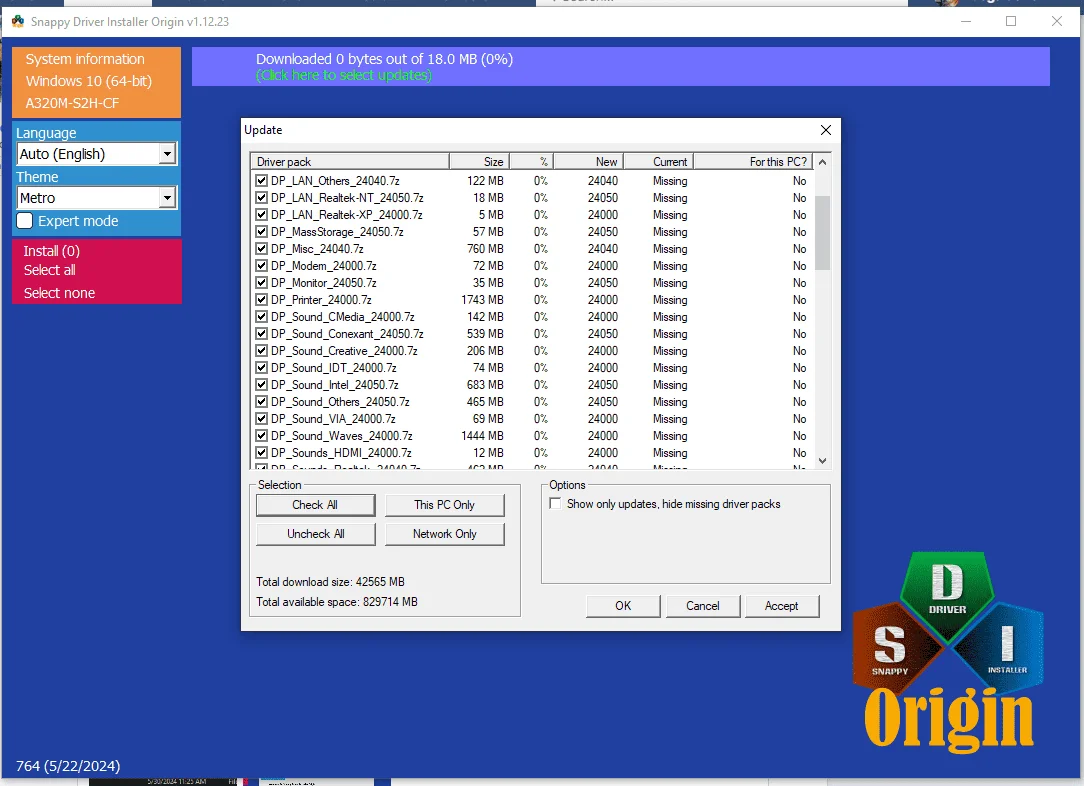Toggle DP_MassStorage_24050.7z checkbox
Viewport: 1084px width, 786px height.
261,232
